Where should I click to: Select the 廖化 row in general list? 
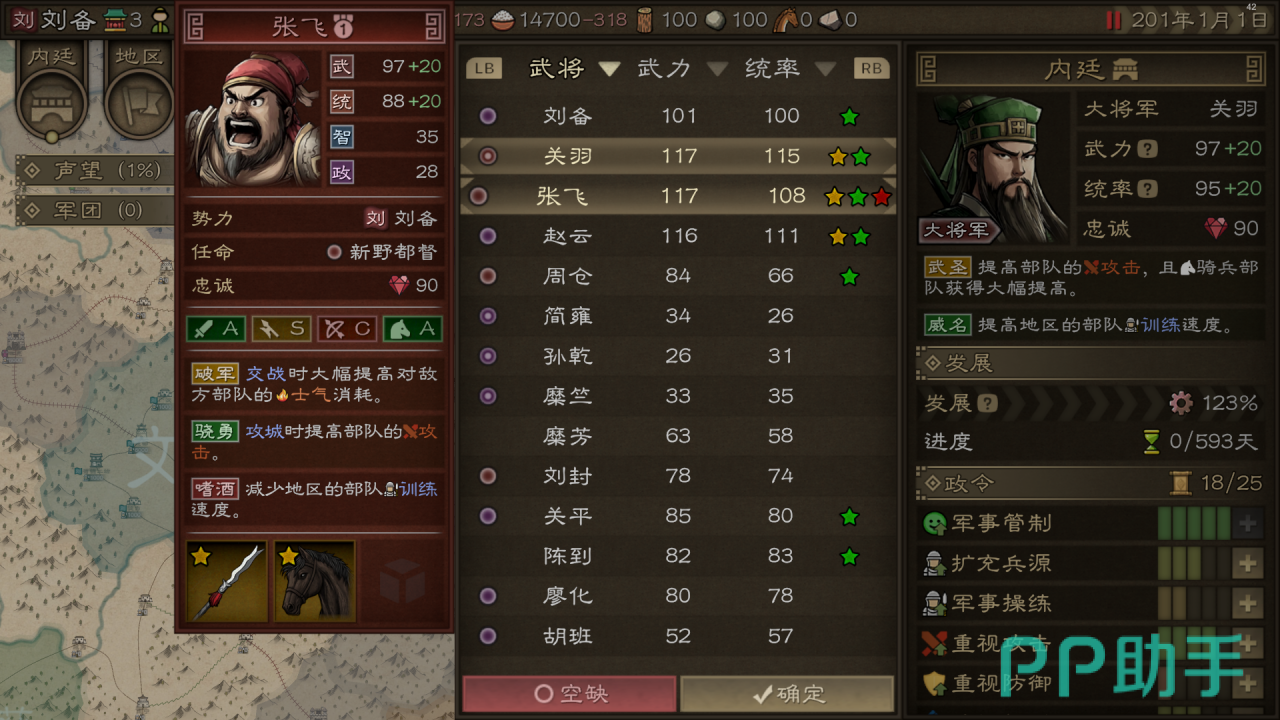click(x=678, y=596)
